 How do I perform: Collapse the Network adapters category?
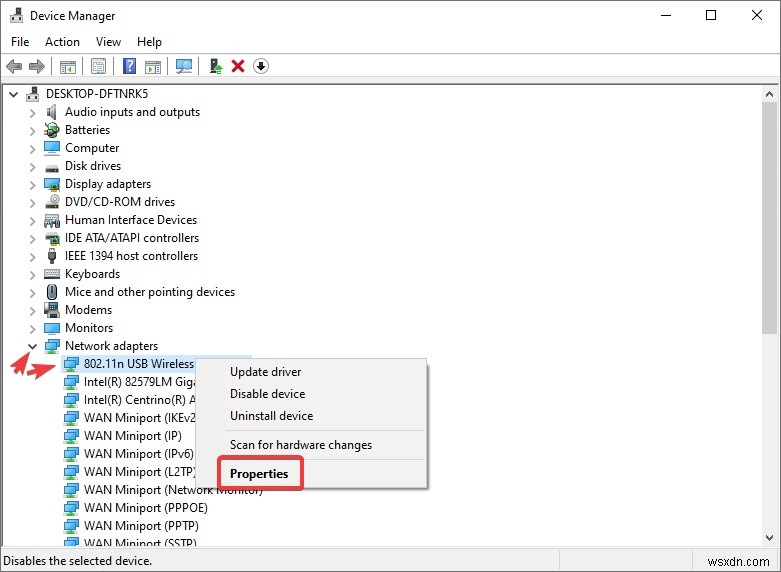pos(32,346)
